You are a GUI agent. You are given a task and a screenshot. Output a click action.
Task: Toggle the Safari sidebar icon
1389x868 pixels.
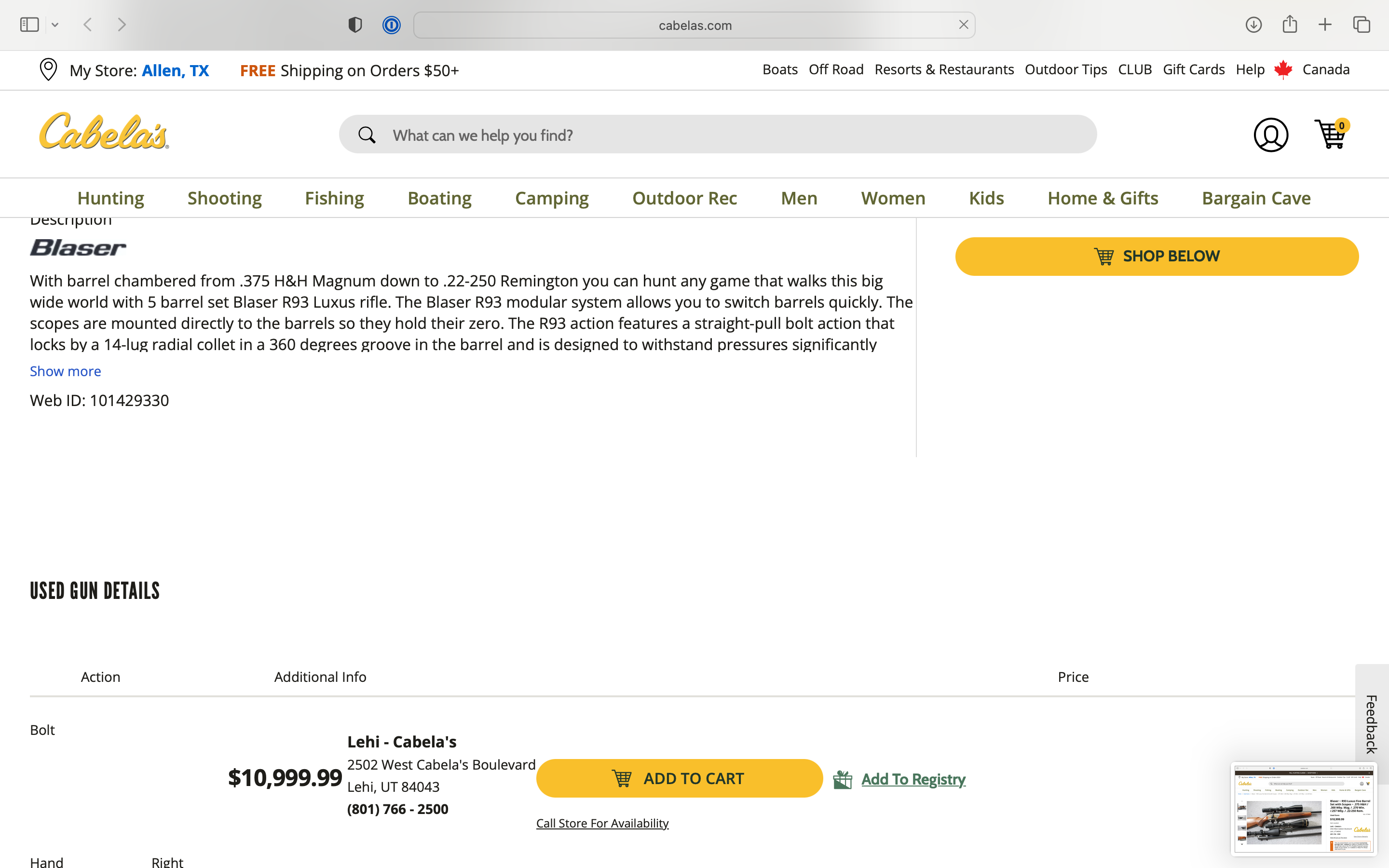(29, 25)
